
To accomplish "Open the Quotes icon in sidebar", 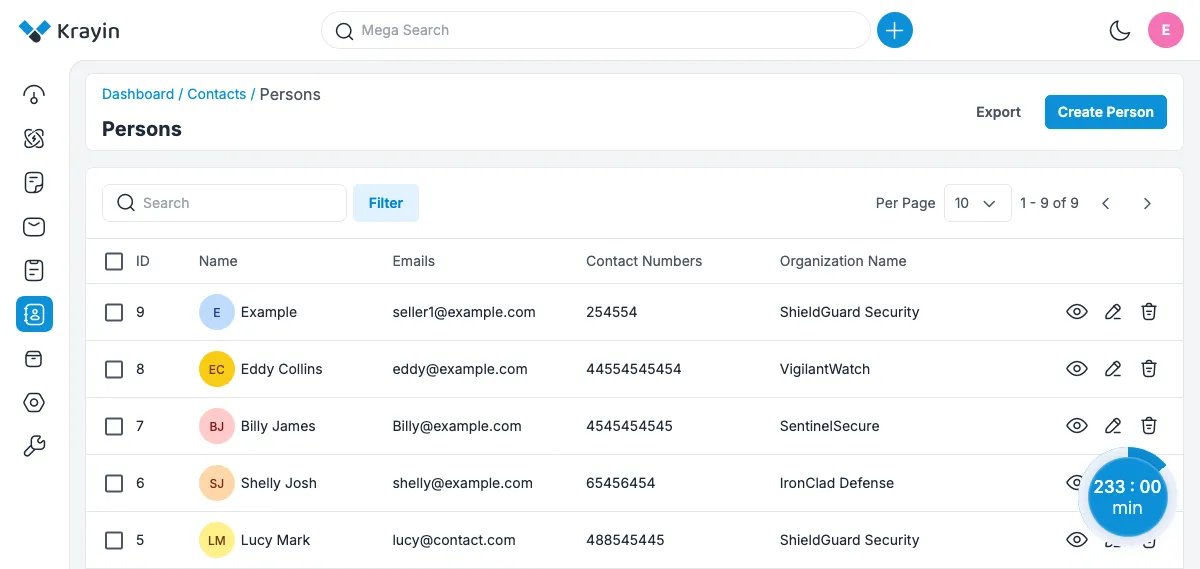I will click(34, 183).
